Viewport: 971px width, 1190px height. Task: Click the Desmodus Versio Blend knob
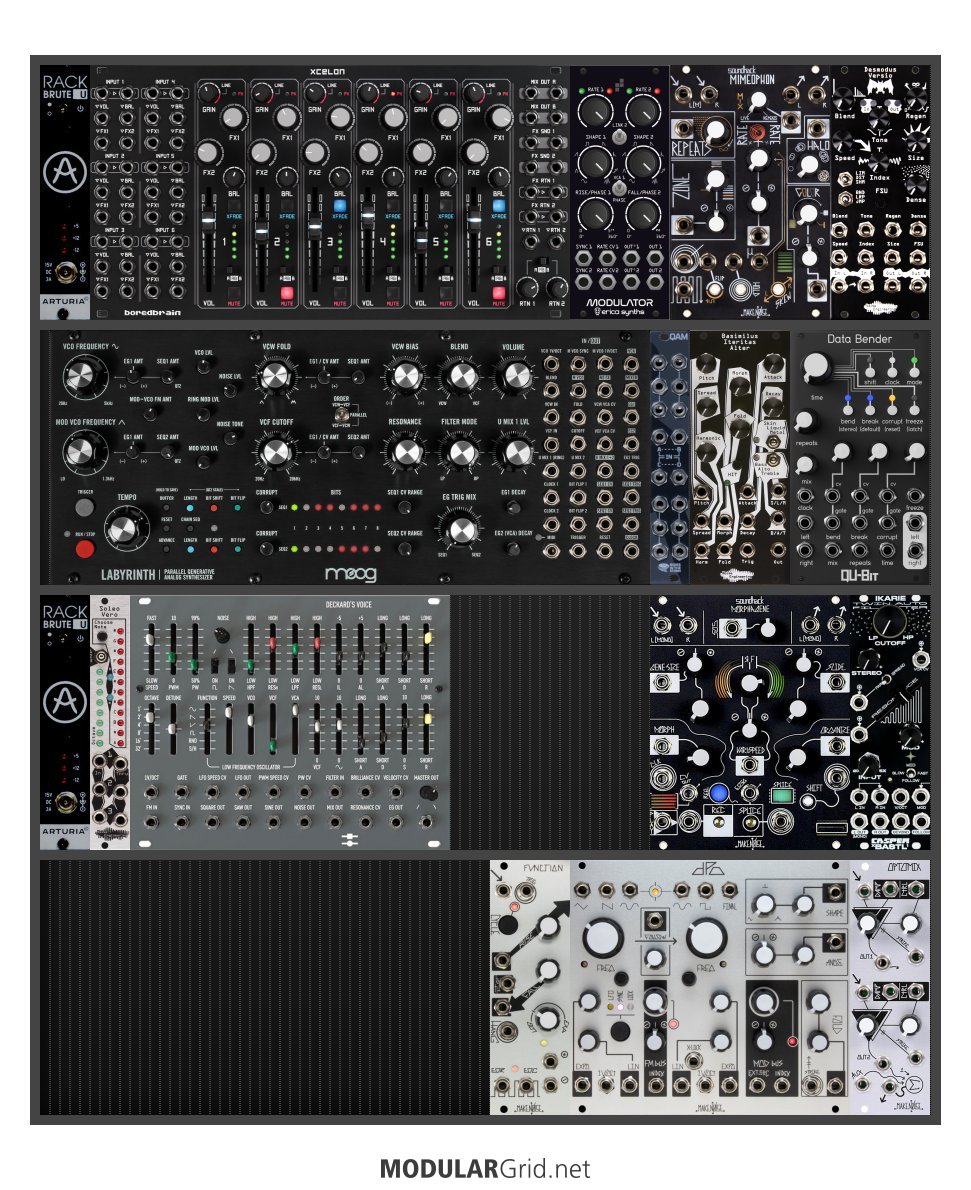click(843, 99)
